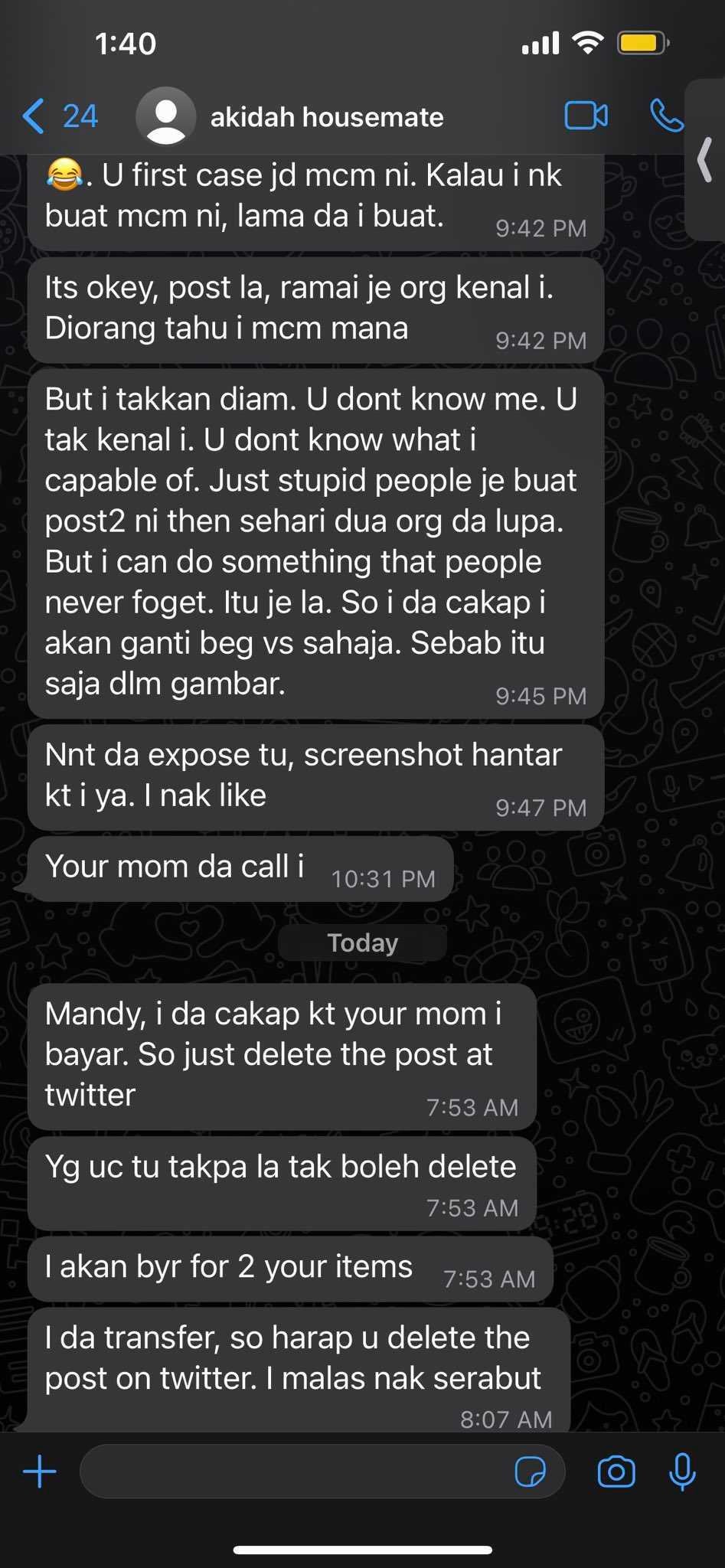Open the contact profile picture avatar
The height and width of the screenshot is (1568, 725).
(165, 116)
